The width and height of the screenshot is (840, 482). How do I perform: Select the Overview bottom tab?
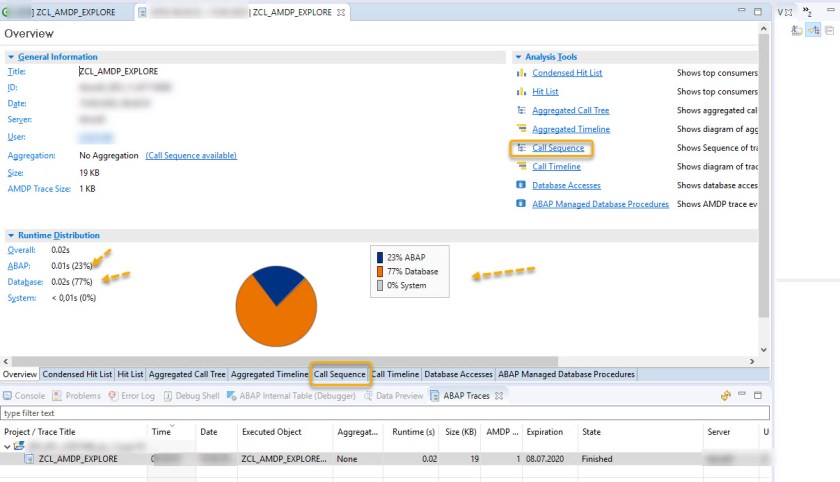click(20, 374)
